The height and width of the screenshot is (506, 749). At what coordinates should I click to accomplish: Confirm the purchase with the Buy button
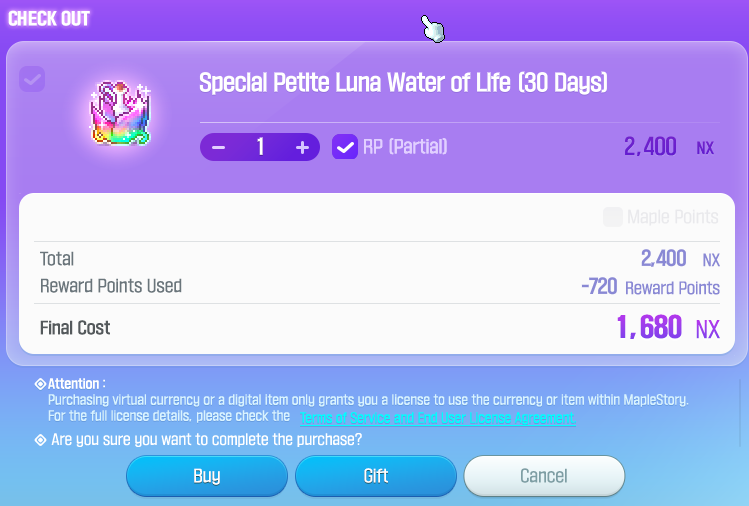207,476
